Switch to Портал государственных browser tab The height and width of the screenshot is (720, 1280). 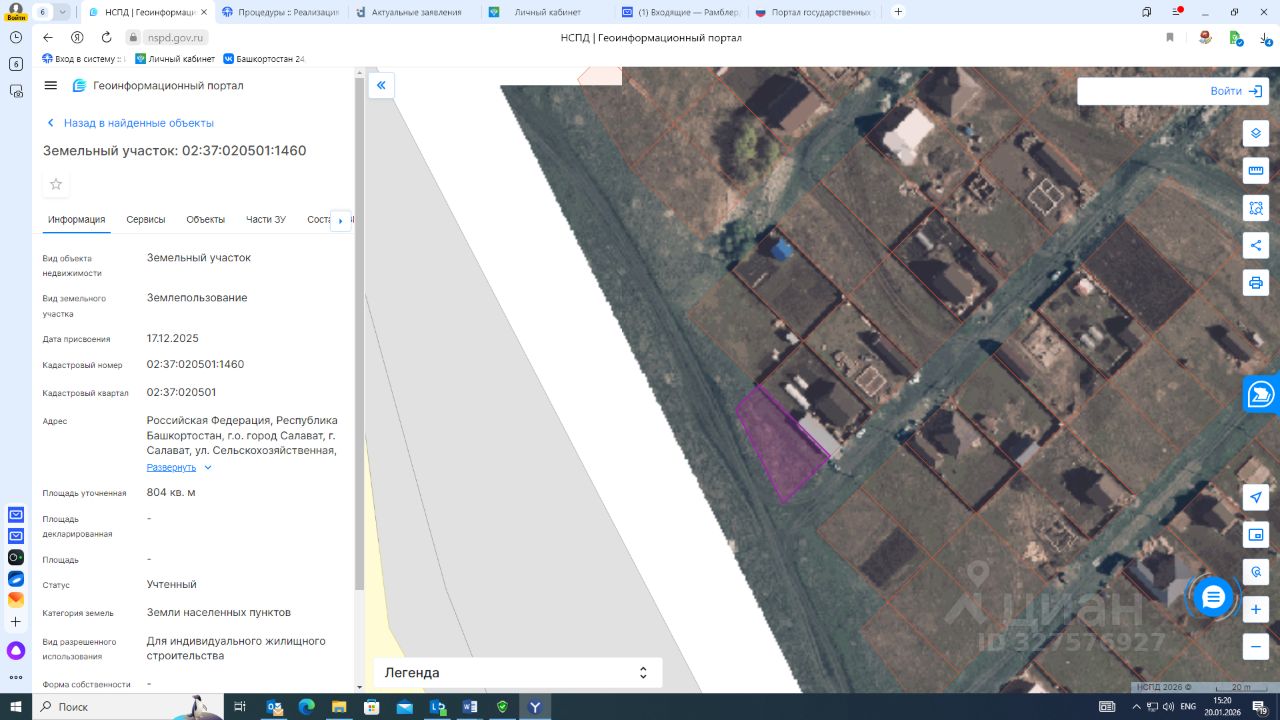point(814,12)
